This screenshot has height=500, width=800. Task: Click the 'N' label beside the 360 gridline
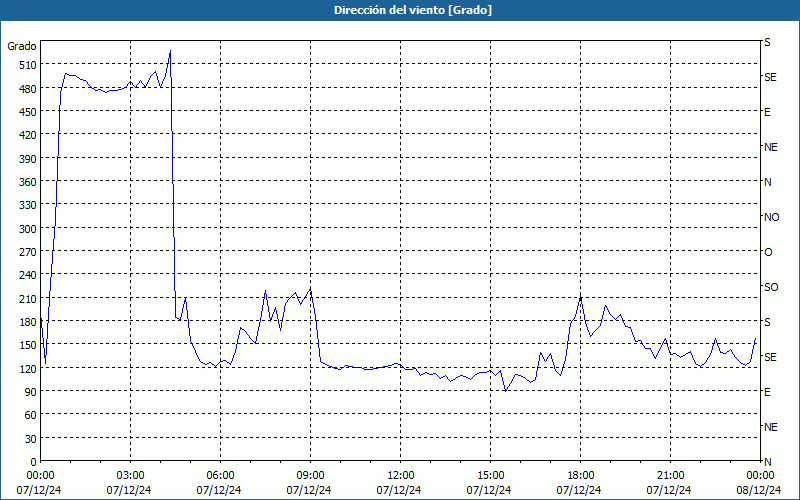click(x=767, y=182)
